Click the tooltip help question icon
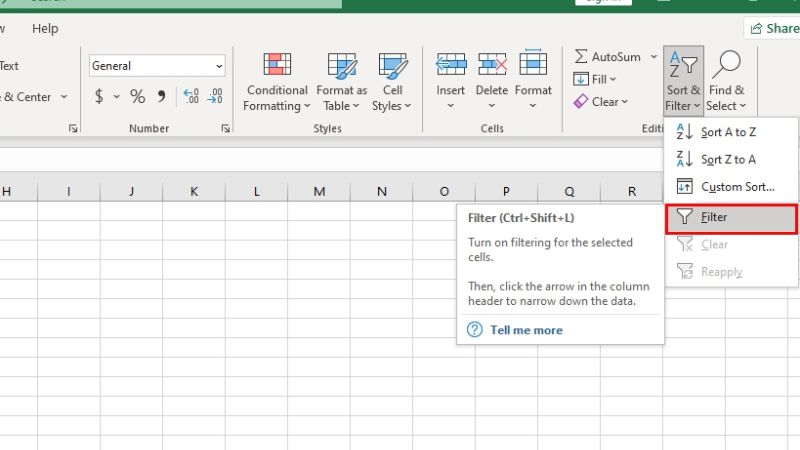Image resolution: width=800 pixels, height=450 pixels. point(474,330)
